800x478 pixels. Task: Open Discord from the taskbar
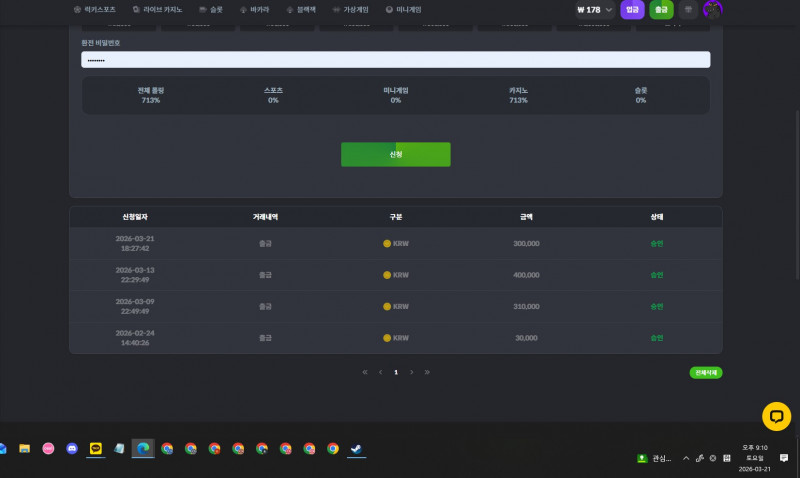pos(72,449)
